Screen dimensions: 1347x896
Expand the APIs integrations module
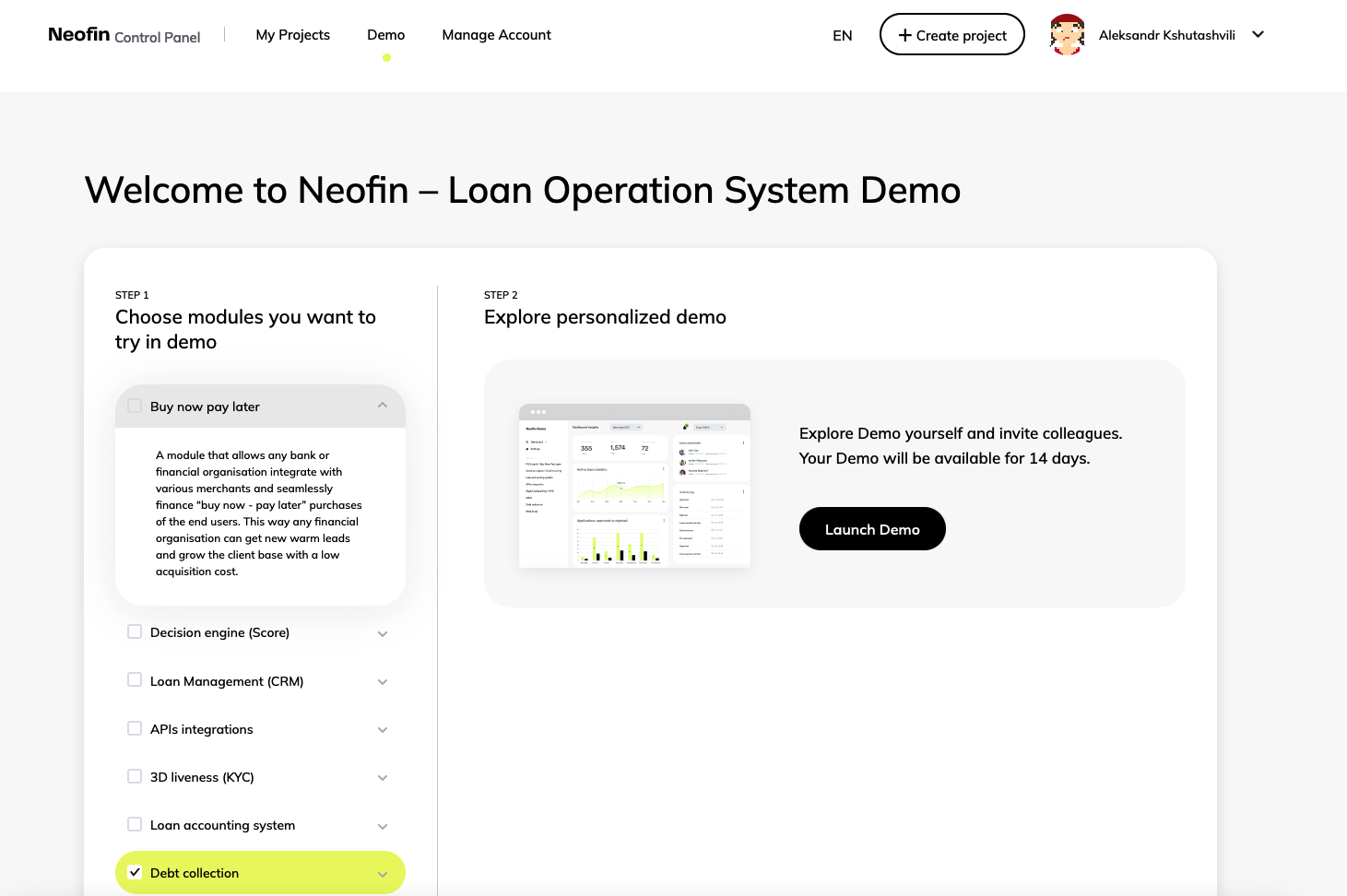click(x=383, y=730)
